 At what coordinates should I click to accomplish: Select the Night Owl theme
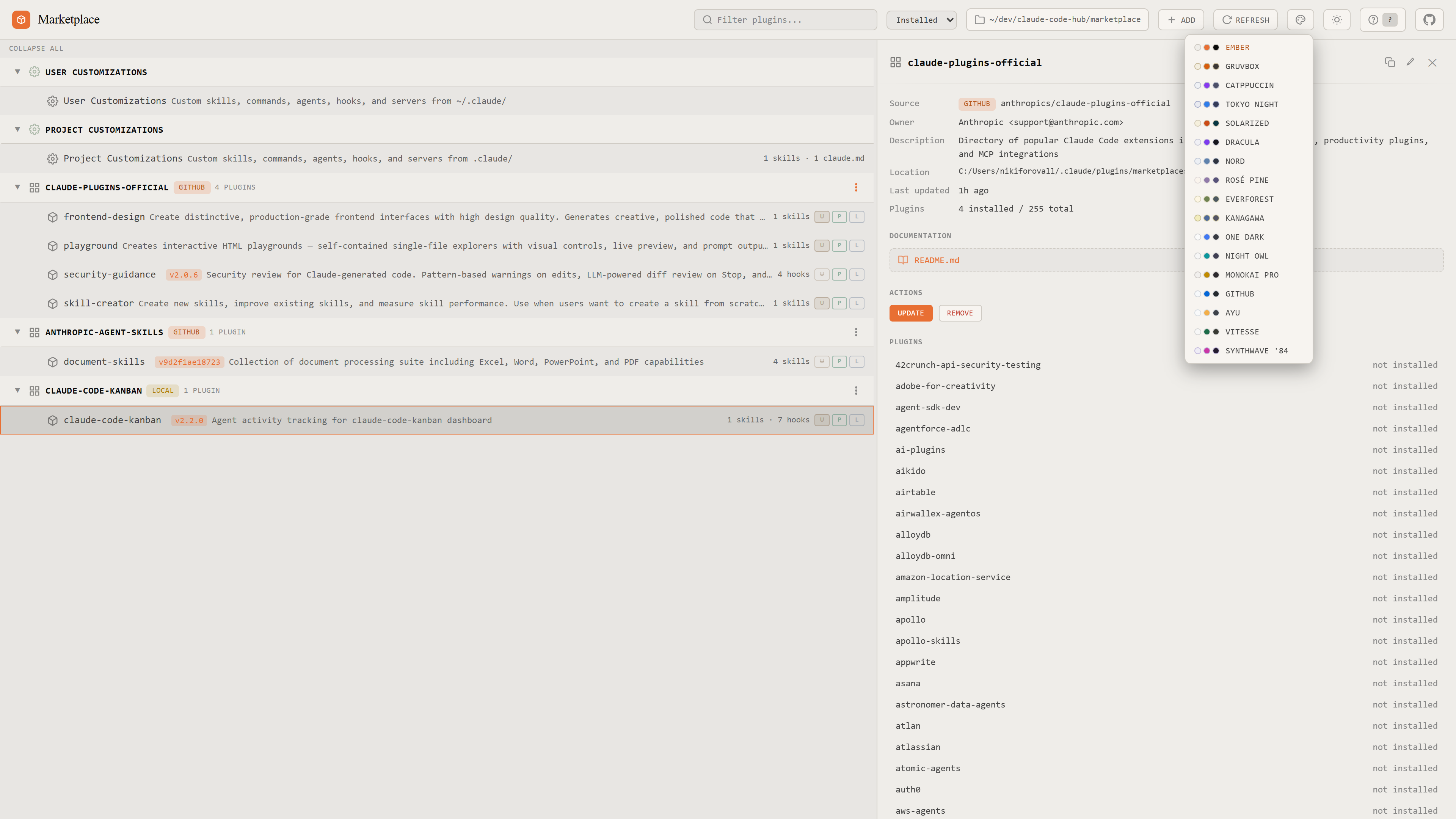click(x=1249, y=256)
